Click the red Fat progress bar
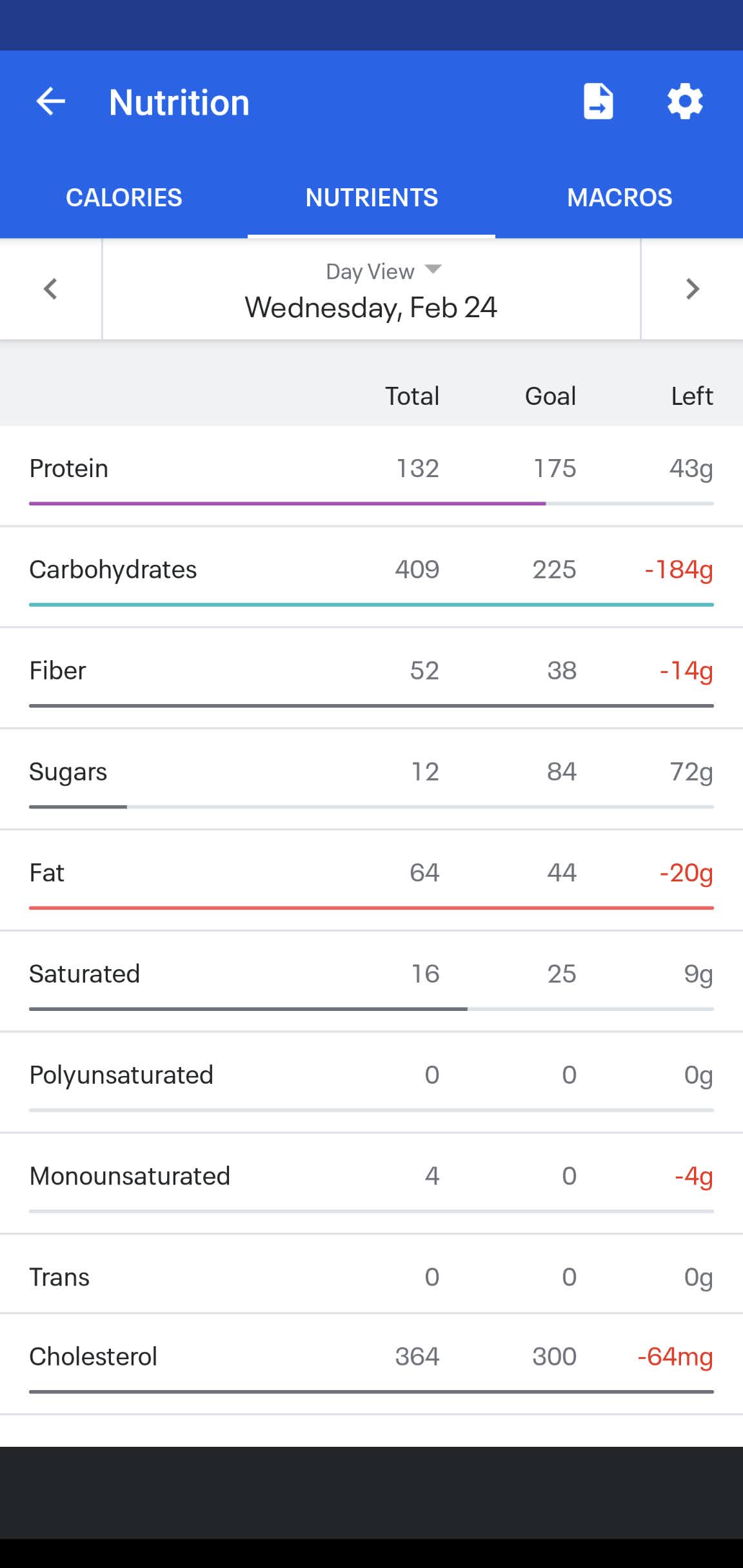 (x=371, y=908)
